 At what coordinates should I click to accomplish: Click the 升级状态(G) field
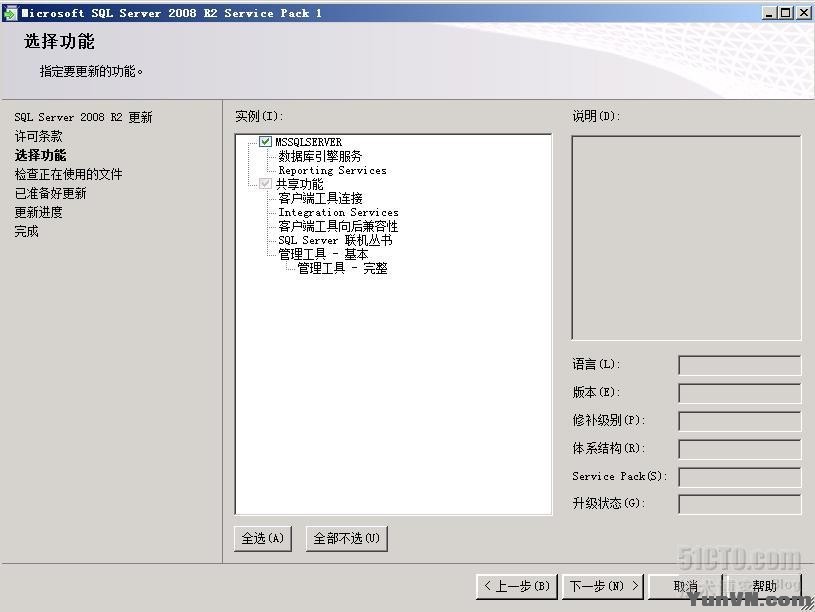740,504
